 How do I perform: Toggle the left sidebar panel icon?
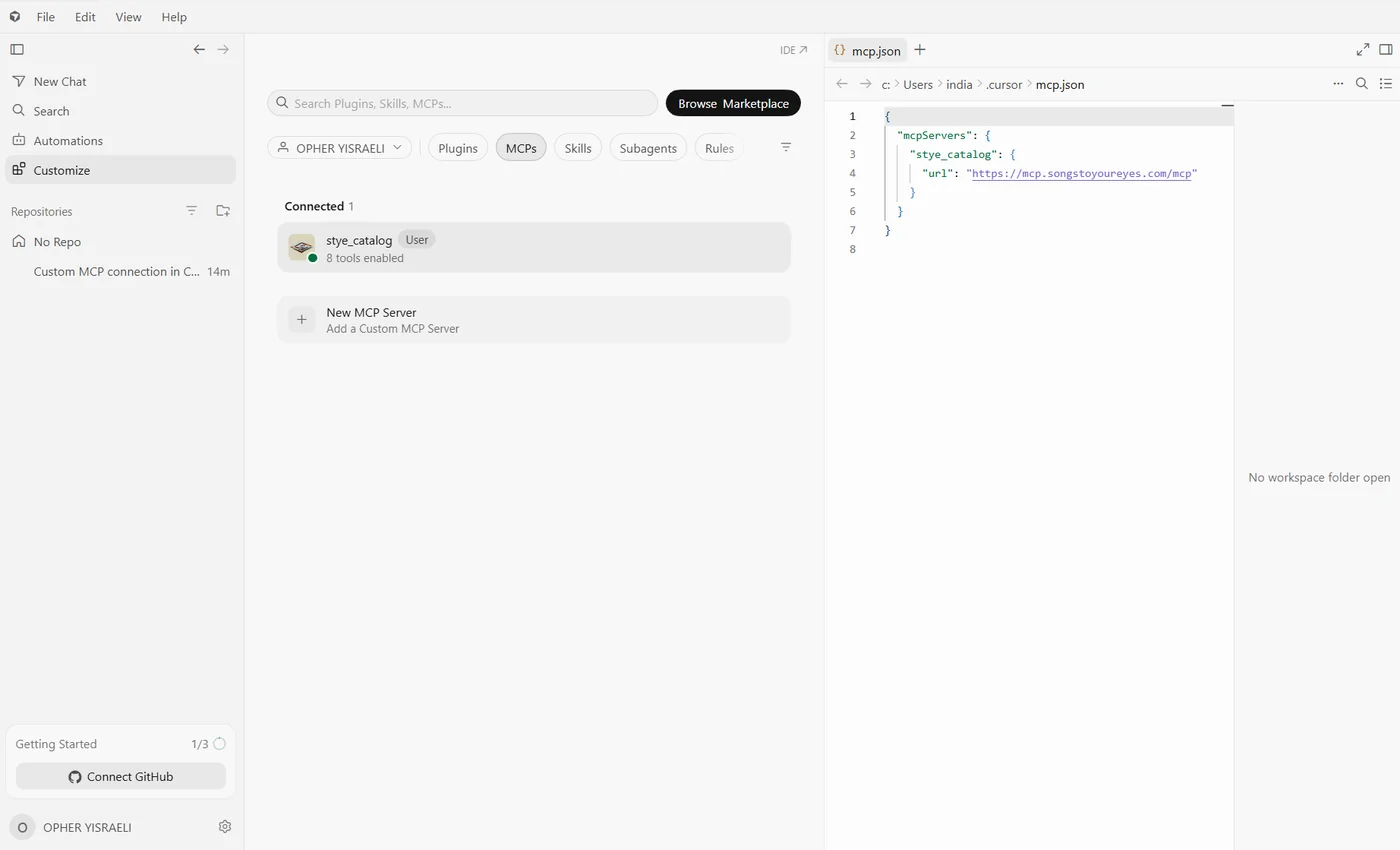point(17,49)
